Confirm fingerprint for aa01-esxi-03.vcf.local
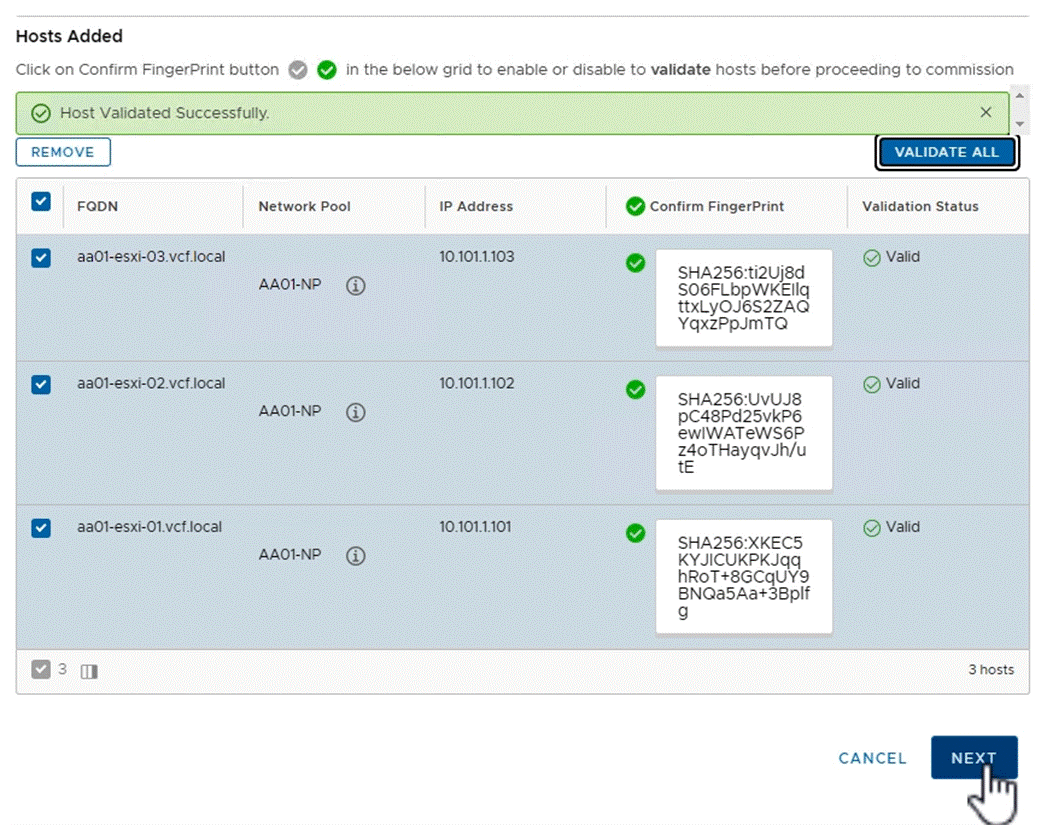The image size is (1047, 825). pos(636,263)
